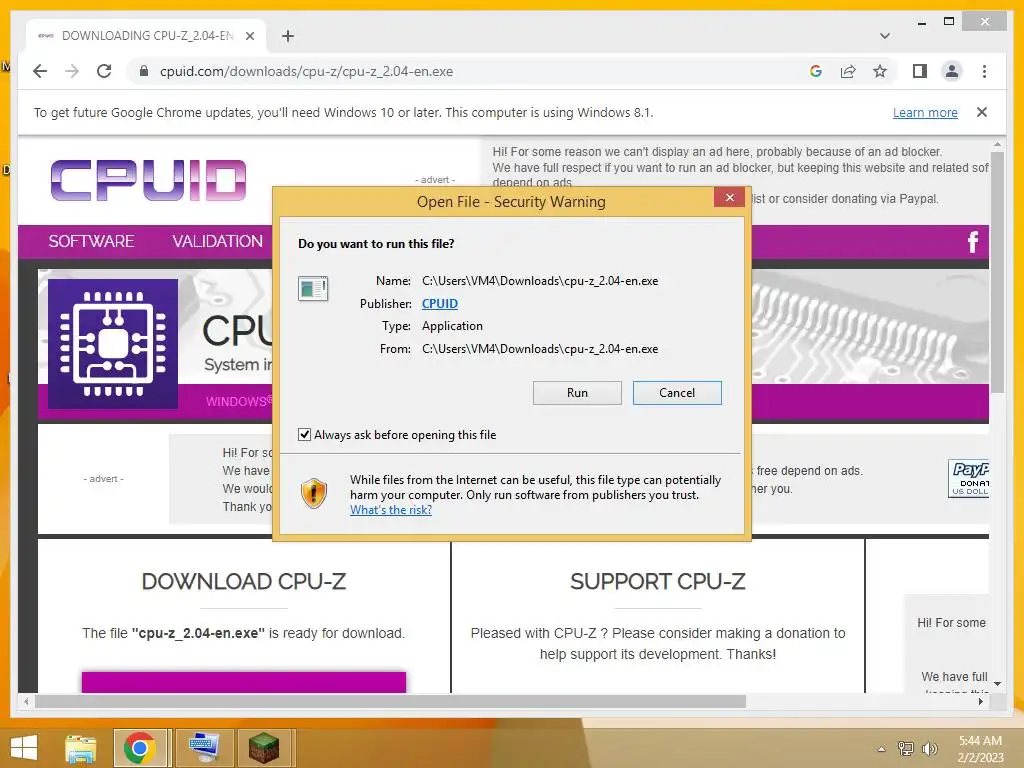Click the DOWNLOAD CPU-Z heading
Viewport: 1024px width, 768px height.
point(244,581)
